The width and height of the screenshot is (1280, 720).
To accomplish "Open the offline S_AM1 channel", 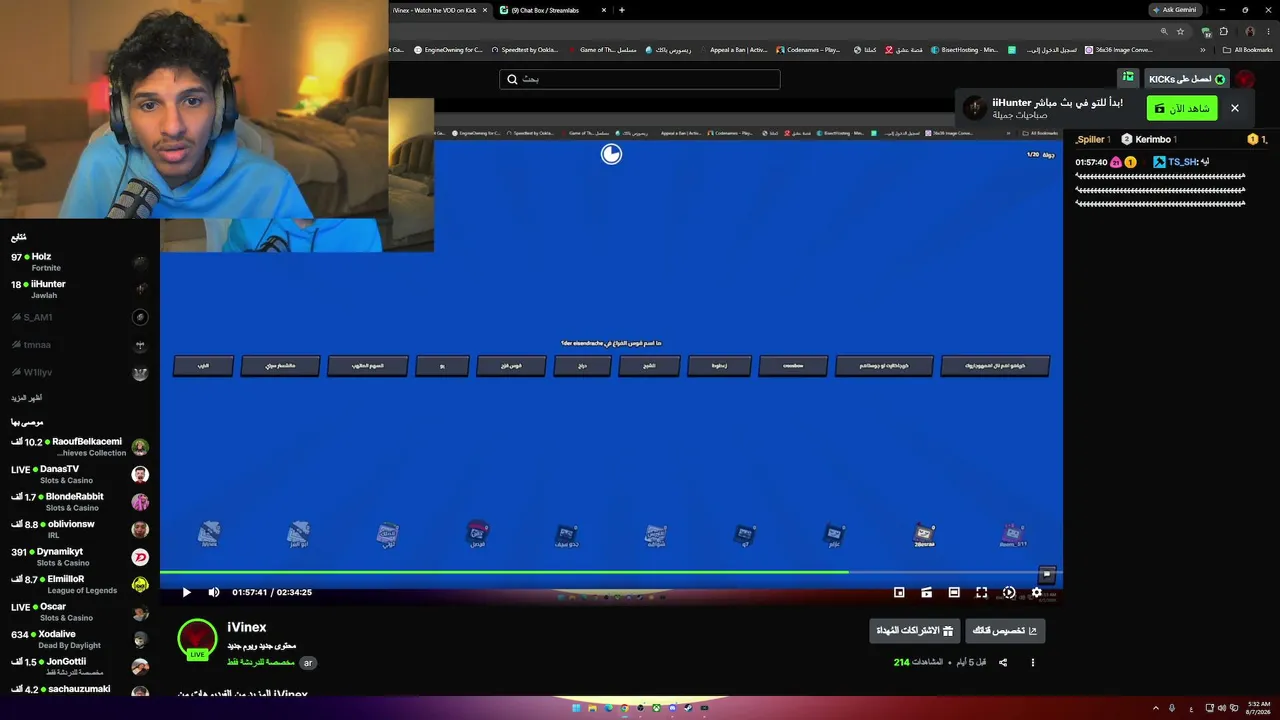I will 80,317.
